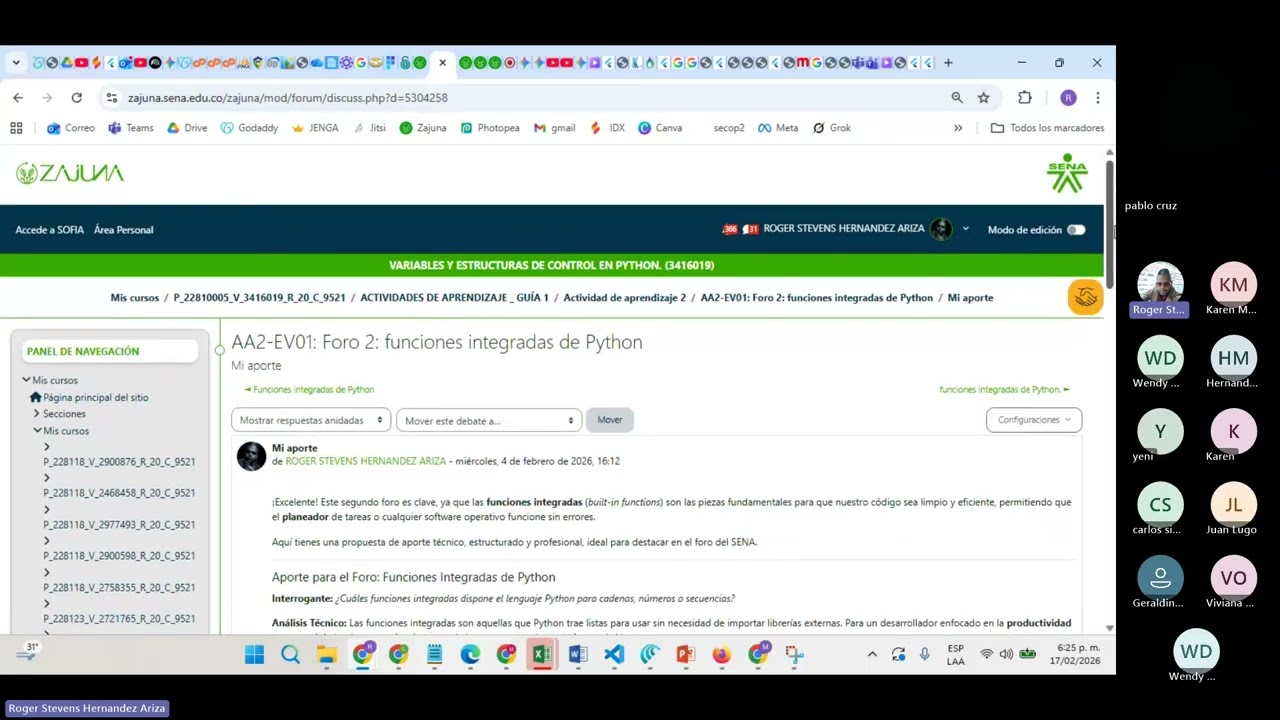Open Microsoft Edge from the taskbar
The height and width of the screenshot is (720, 1280).
point(470,655)
